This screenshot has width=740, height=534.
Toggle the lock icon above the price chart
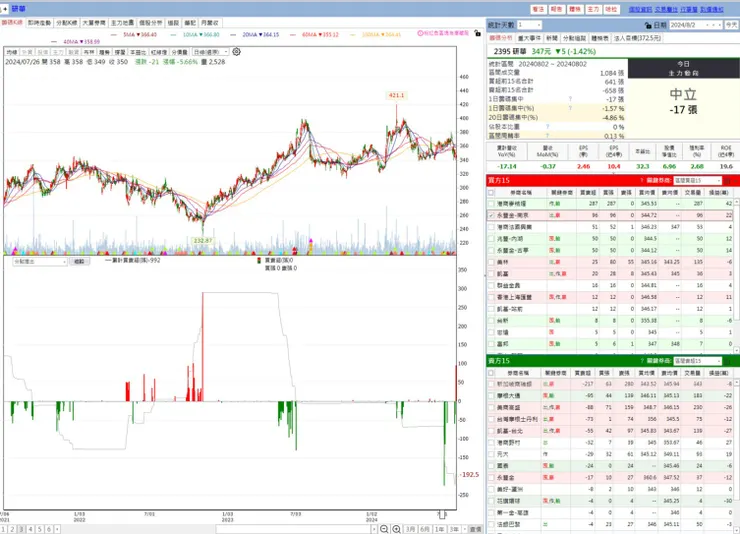[x=478, y=33]
